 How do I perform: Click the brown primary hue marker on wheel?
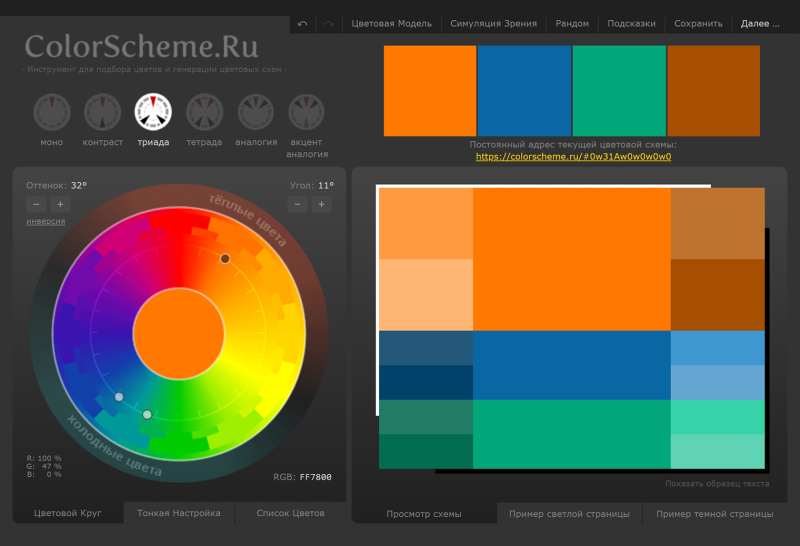(225, 259)
